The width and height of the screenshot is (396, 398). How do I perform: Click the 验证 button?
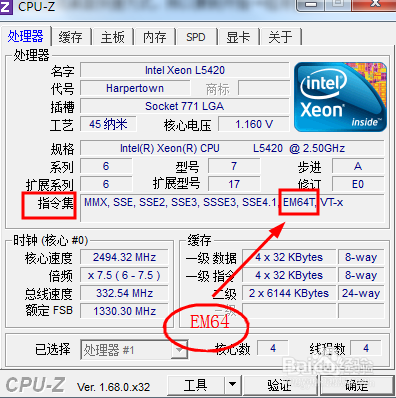[x=279, y=385]
